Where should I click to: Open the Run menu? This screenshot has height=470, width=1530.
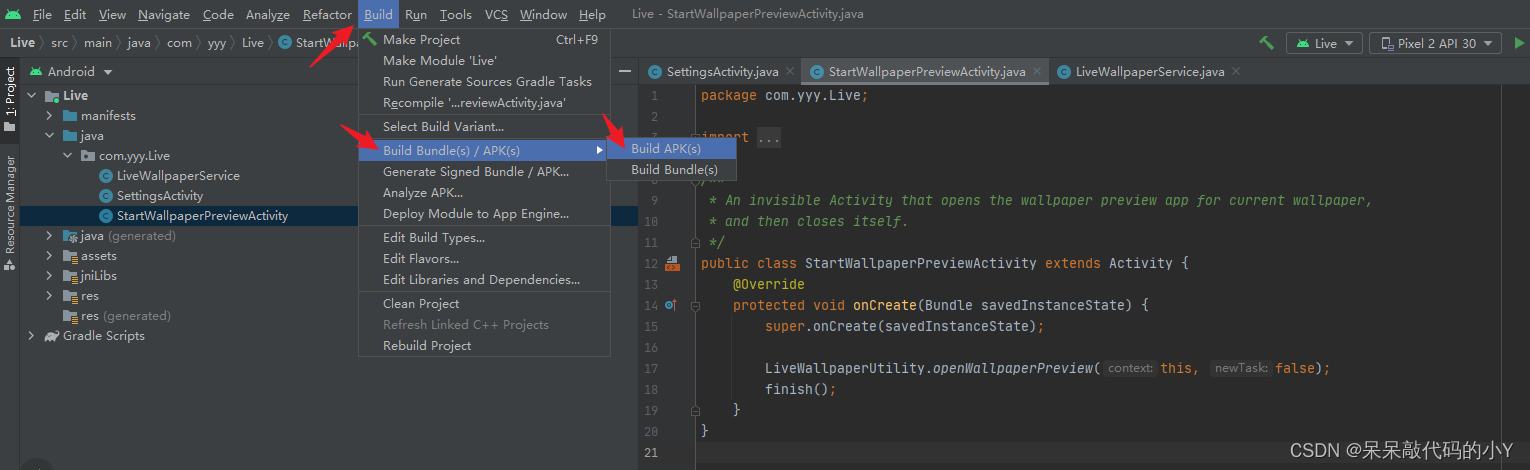pos(416,14)
